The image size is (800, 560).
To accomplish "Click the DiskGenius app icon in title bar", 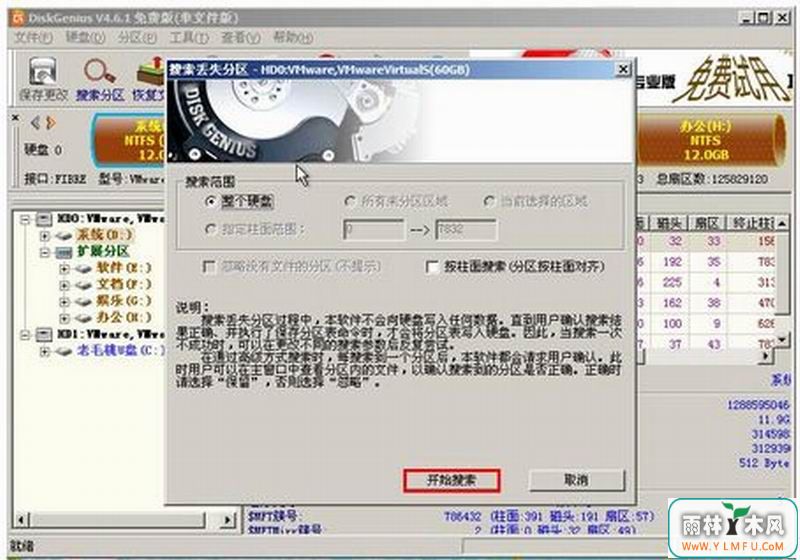I will [x=18, y=18].
